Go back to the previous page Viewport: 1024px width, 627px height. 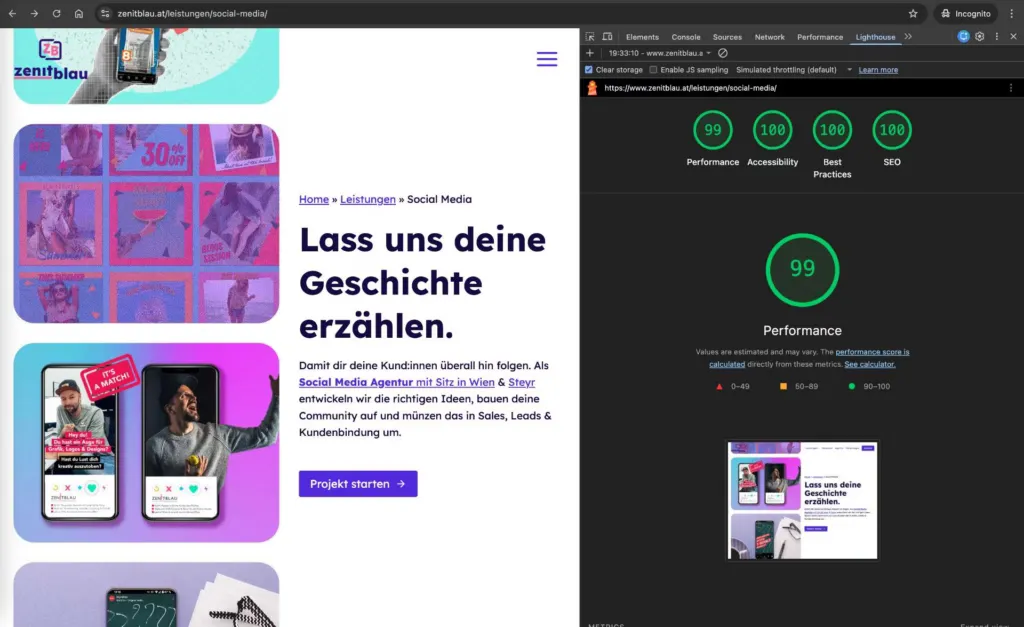[x=12, y=14]
